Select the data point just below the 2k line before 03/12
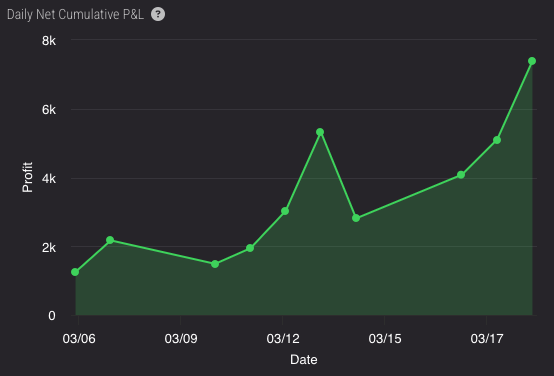This screenshot has width=554, height=376. tap(250, 248)
